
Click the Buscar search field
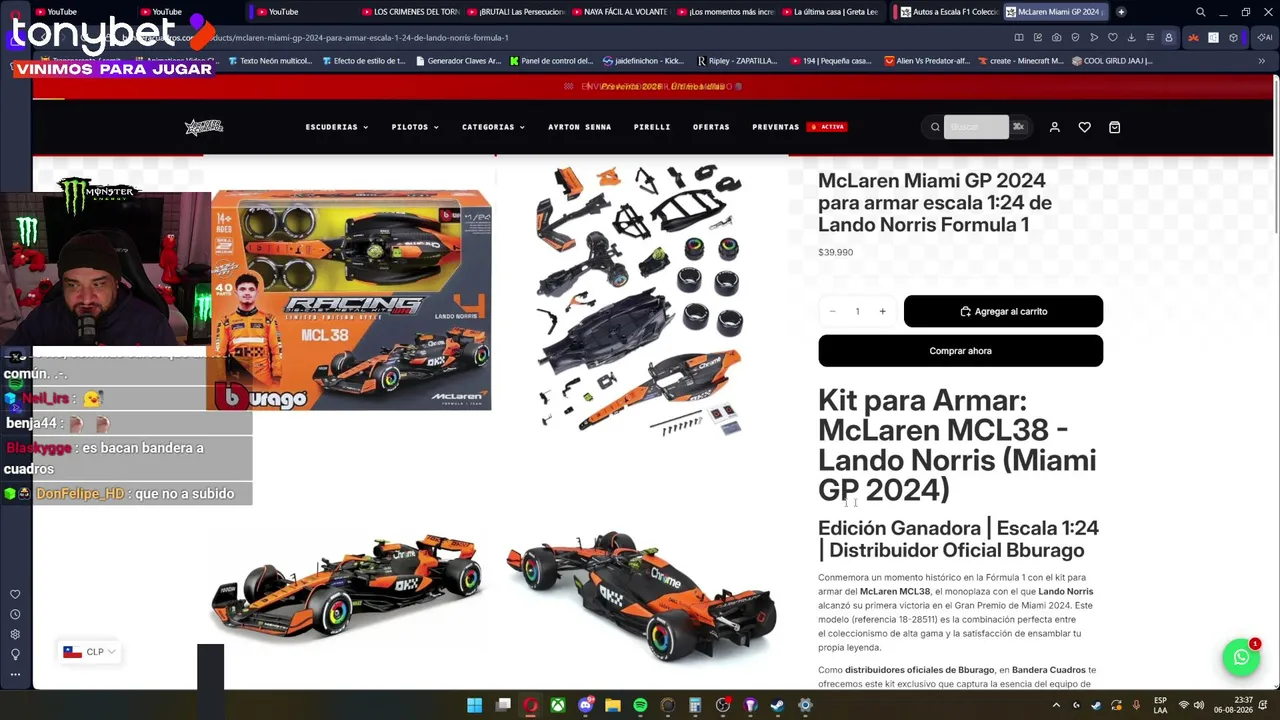click(x=977, y=127)
